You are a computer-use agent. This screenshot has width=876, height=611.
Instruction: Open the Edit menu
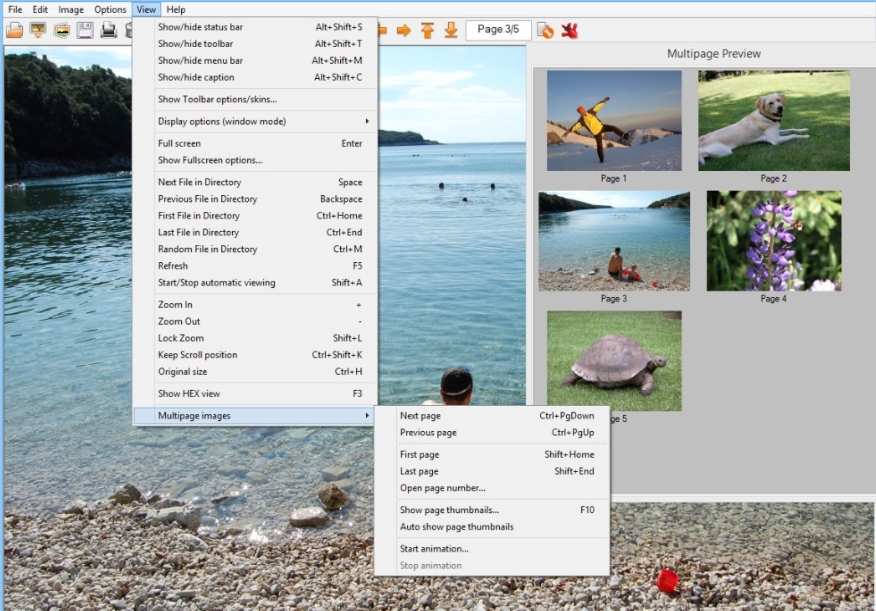pyautogui.click(x=40, y=9)
